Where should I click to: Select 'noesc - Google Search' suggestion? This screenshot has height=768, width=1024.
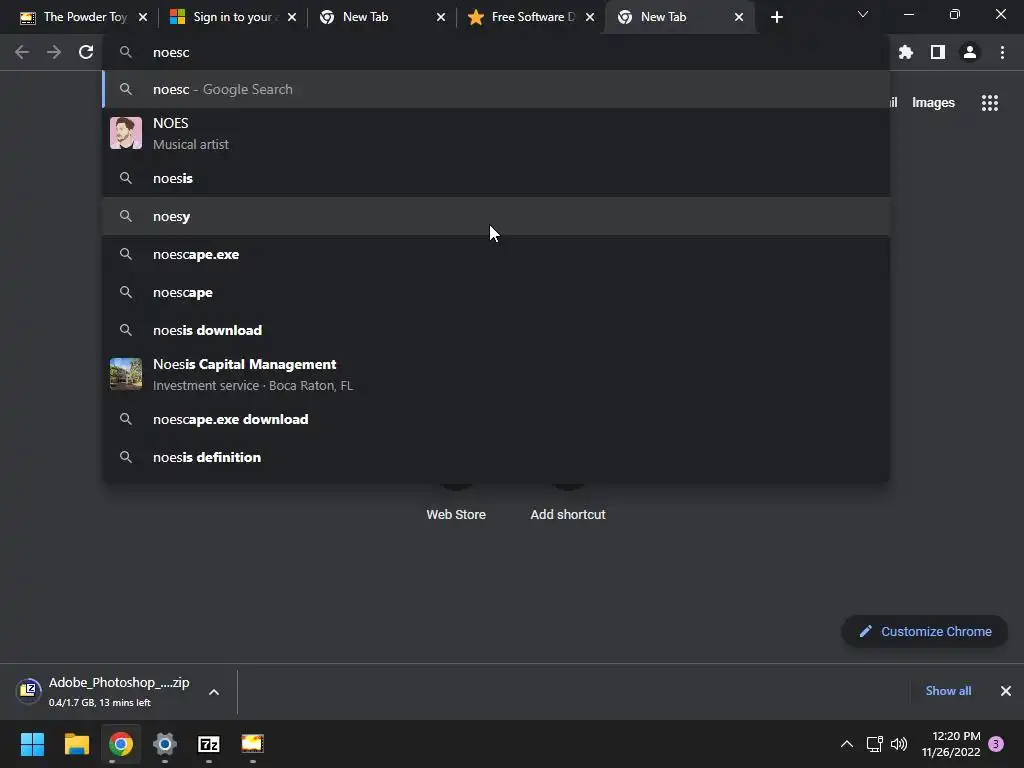click(x=496, y=89)
